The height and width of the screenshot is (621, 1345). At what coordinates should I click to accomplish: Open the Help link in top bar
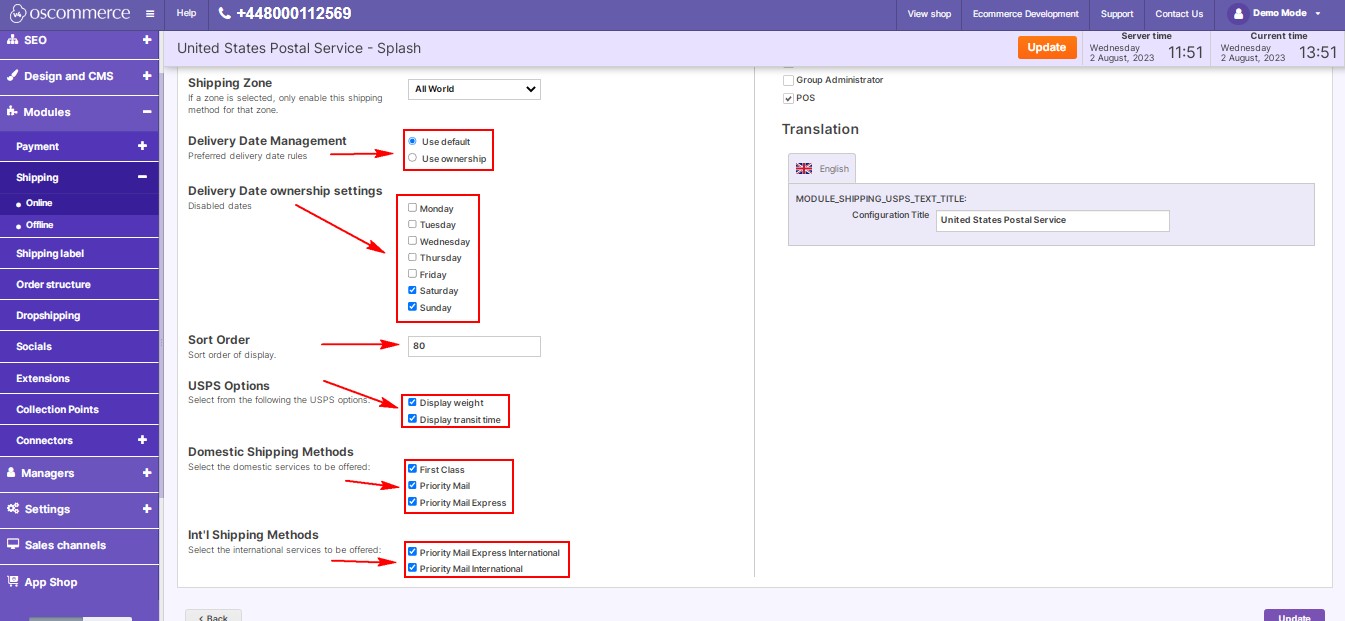click(186, 14)
